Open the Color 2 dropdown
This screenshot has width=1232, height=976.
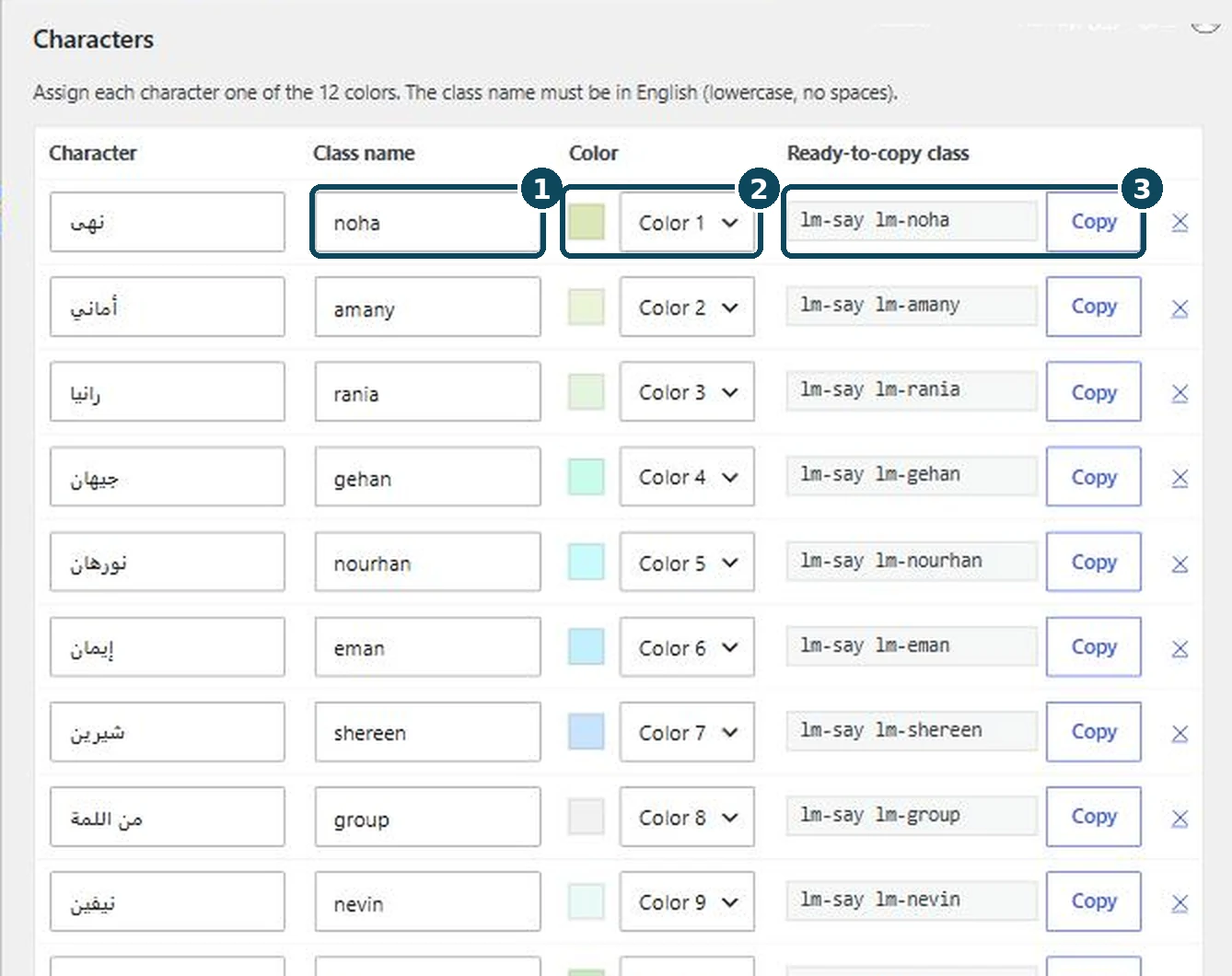click(x=687, y=308)
